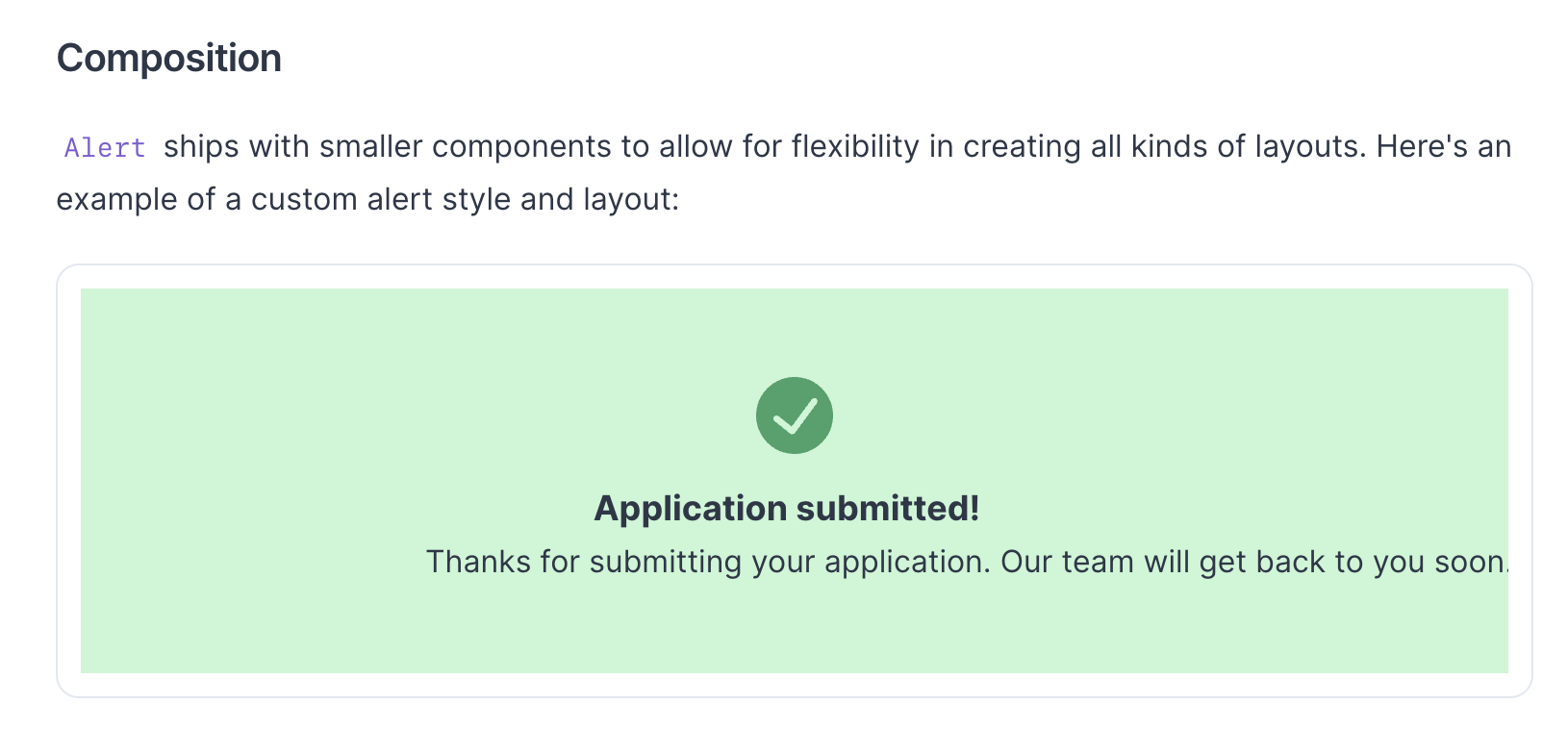Click the purple Alert inline code text
The height and width of the screenshot is (729, 1568).
(105, 148)
